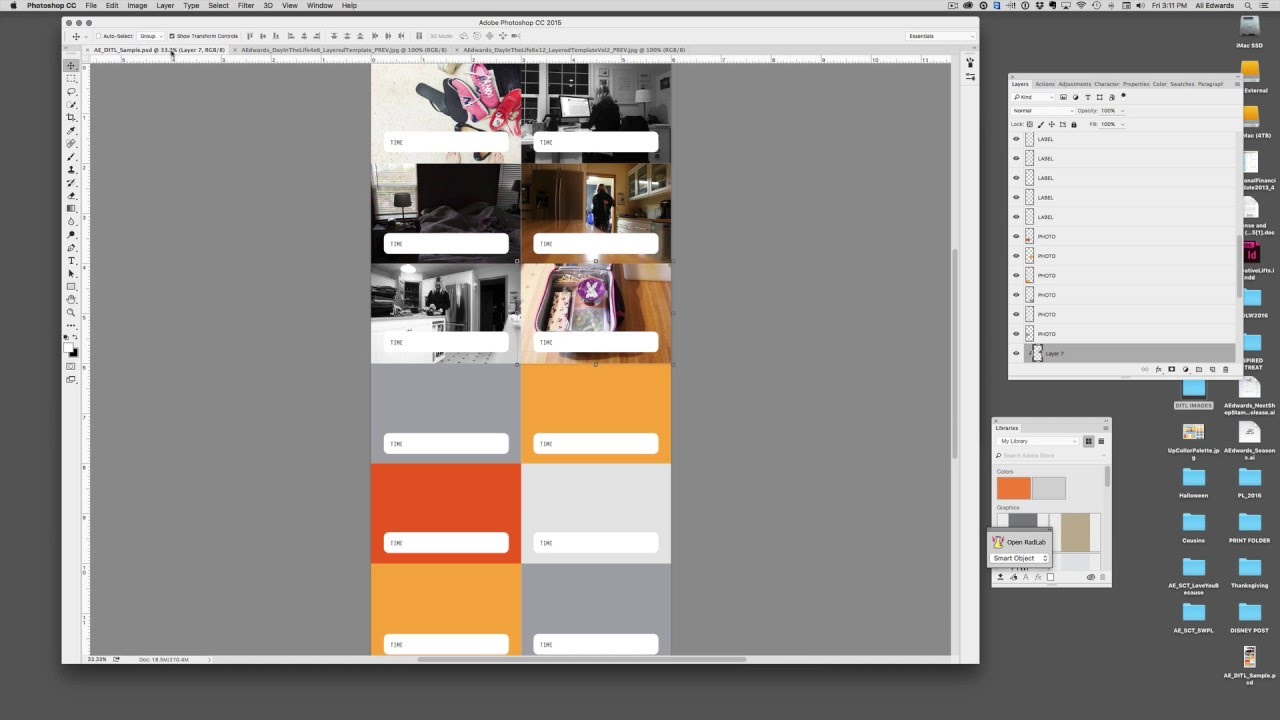Select the Eraser tool
1280x720 pixels.
click(x=71, y=196)
